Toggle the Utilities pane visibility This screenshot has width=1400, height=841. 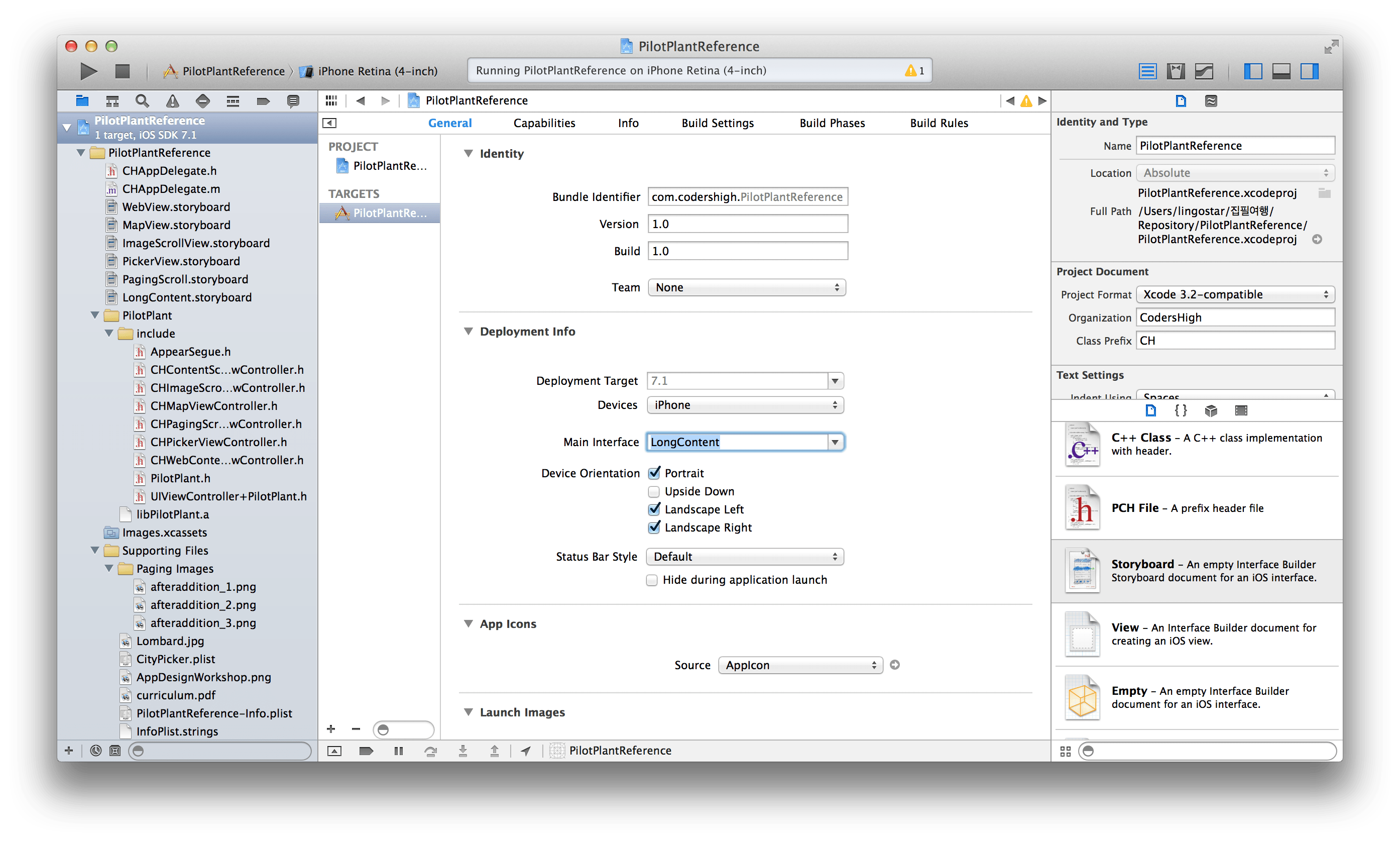[1310, 71]
